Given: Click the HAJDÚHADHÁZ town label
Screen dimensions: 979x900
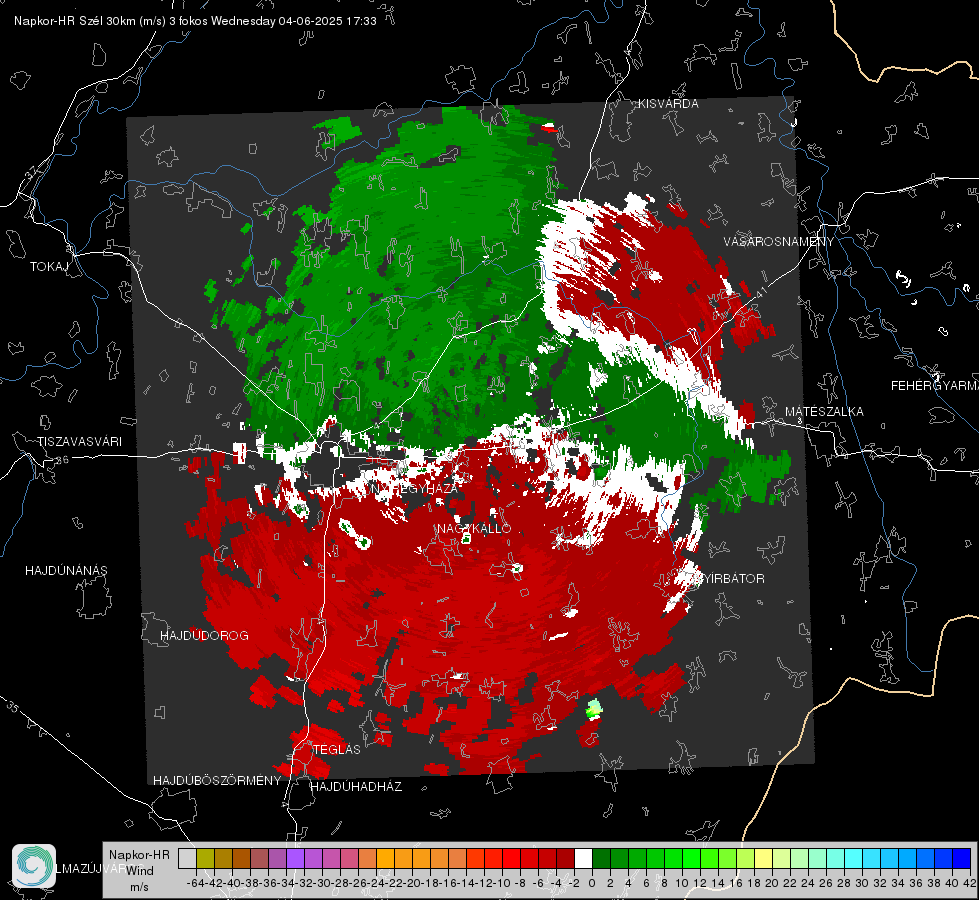Looking at the screenshot, I should click(356, 786).
